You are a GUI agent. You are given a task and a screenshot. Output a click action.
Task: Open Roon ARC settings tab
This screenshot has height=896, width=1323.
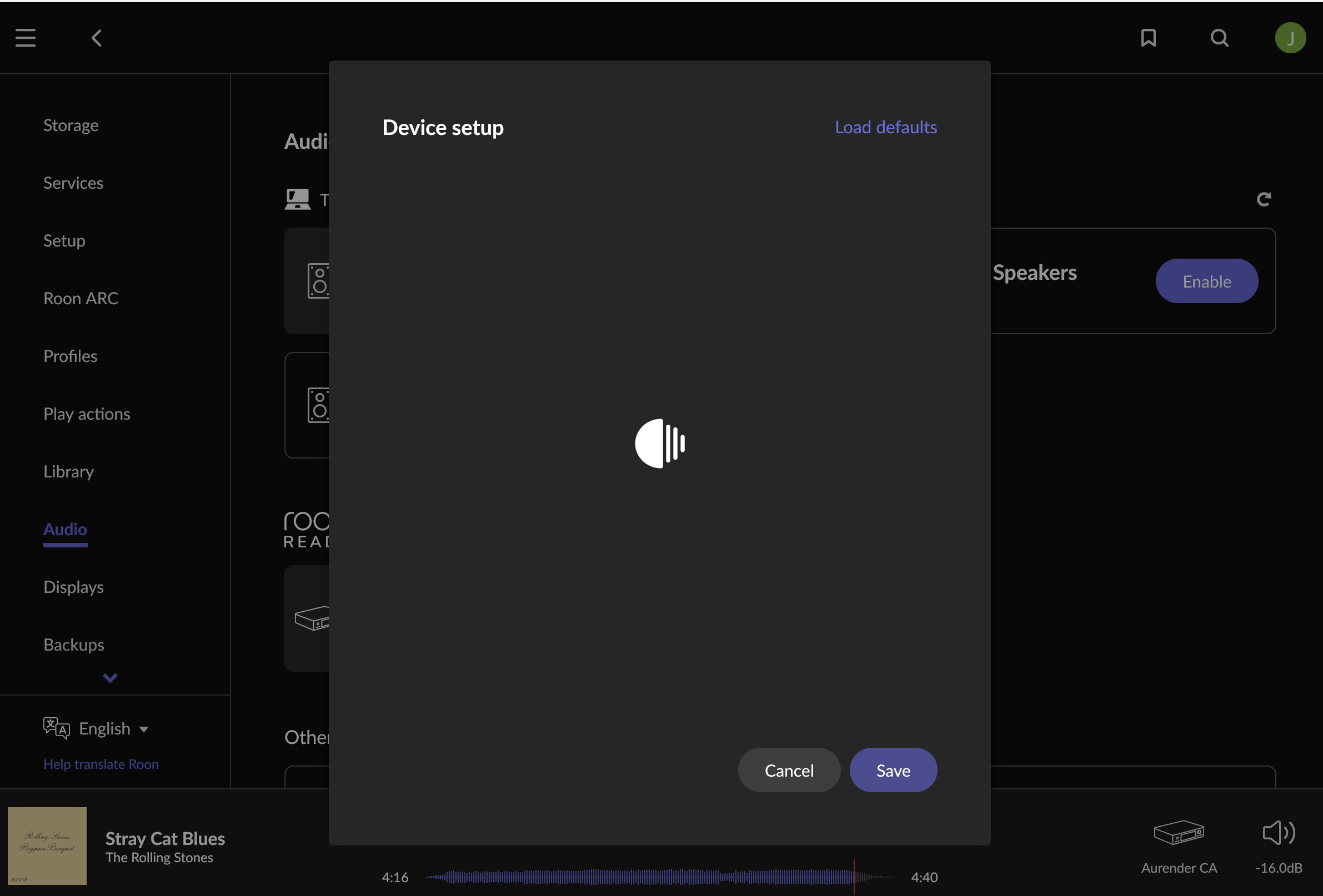pos(81,298)
